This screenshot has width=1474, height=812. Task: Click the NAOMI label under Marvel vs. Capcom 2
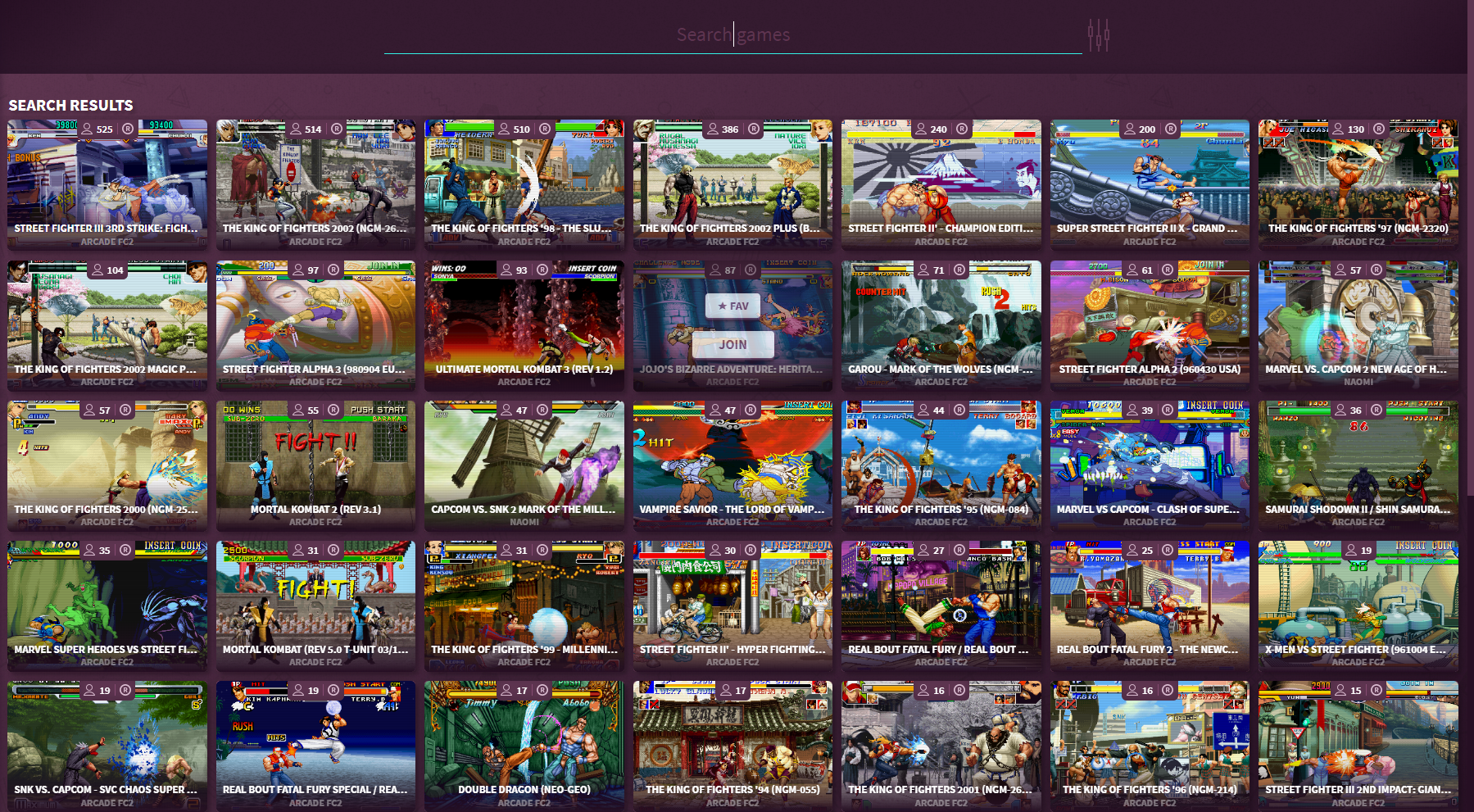pos(1358,382)
